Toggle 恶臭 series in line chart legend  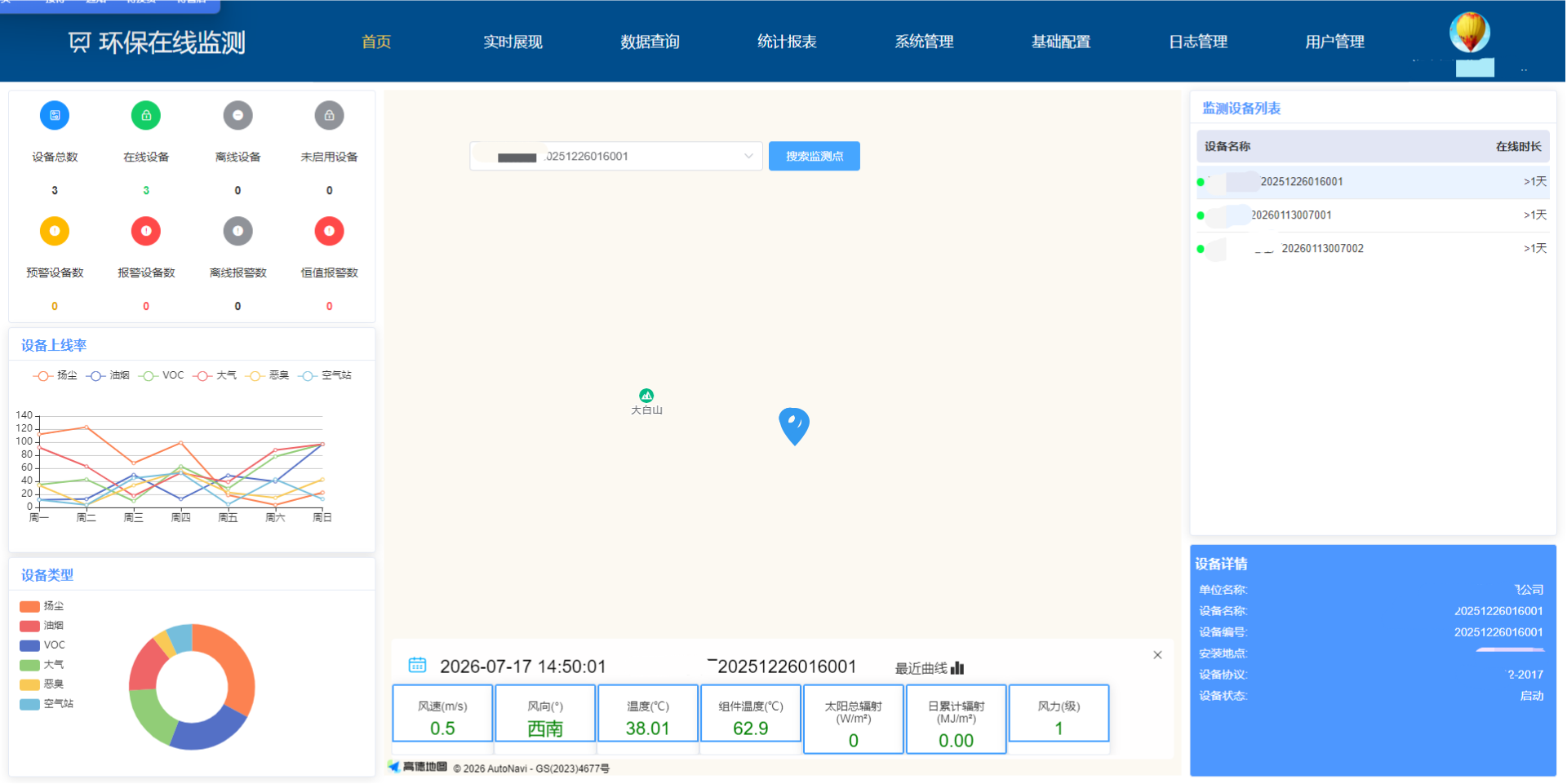pos(268,375)
